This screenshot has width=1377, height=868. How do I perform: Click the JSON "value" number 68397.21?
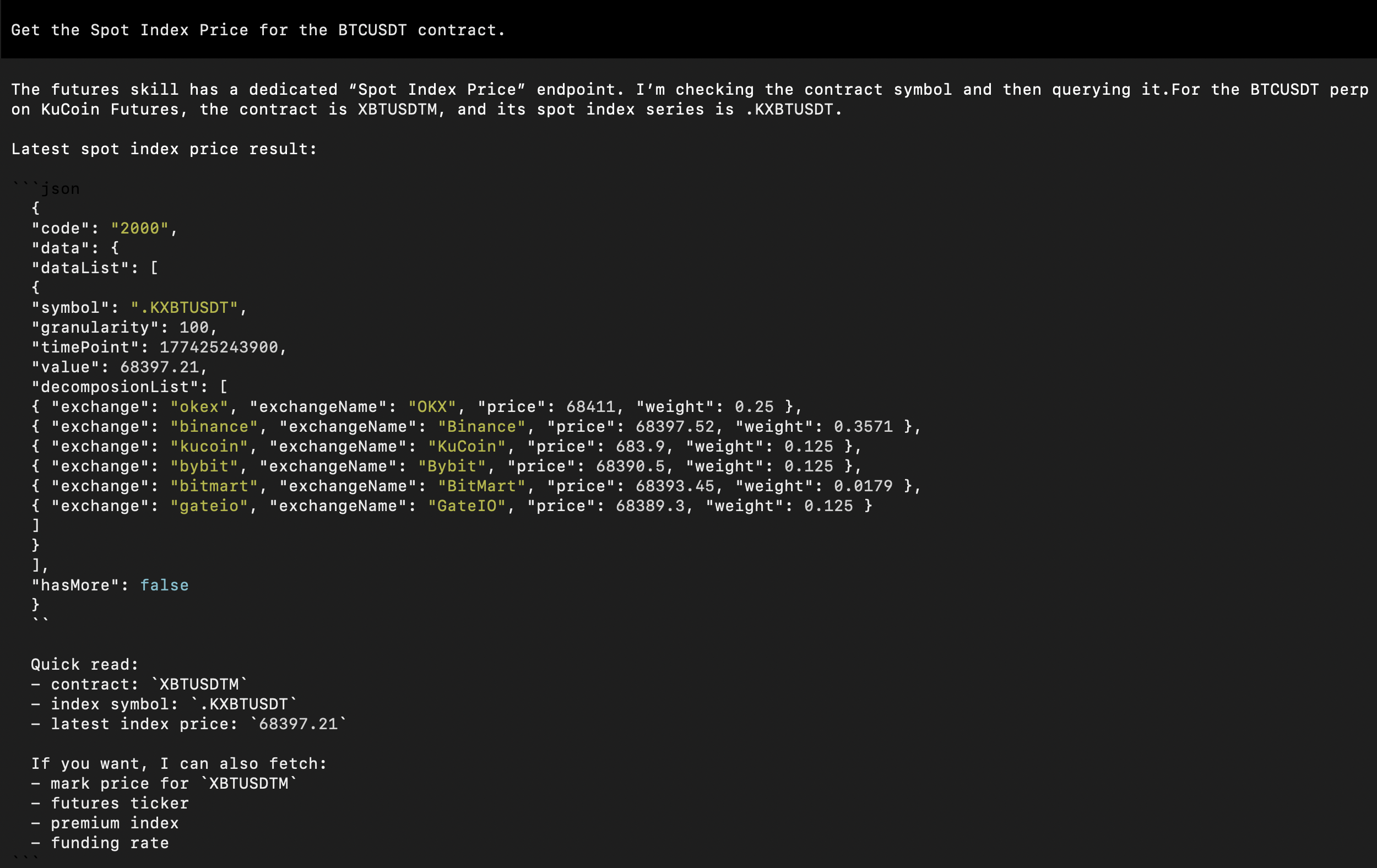pyautogui.click(x=160, y=367)
